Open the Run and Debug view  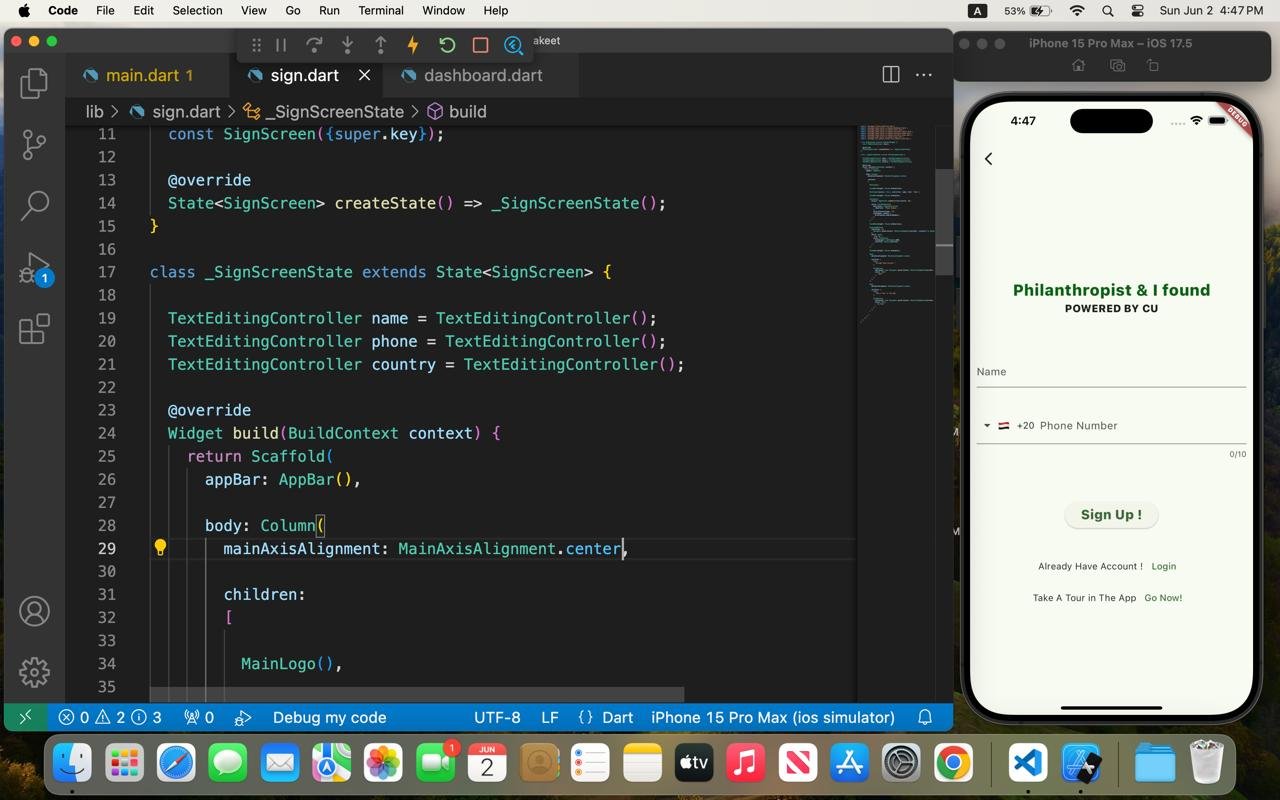(34, 268)
